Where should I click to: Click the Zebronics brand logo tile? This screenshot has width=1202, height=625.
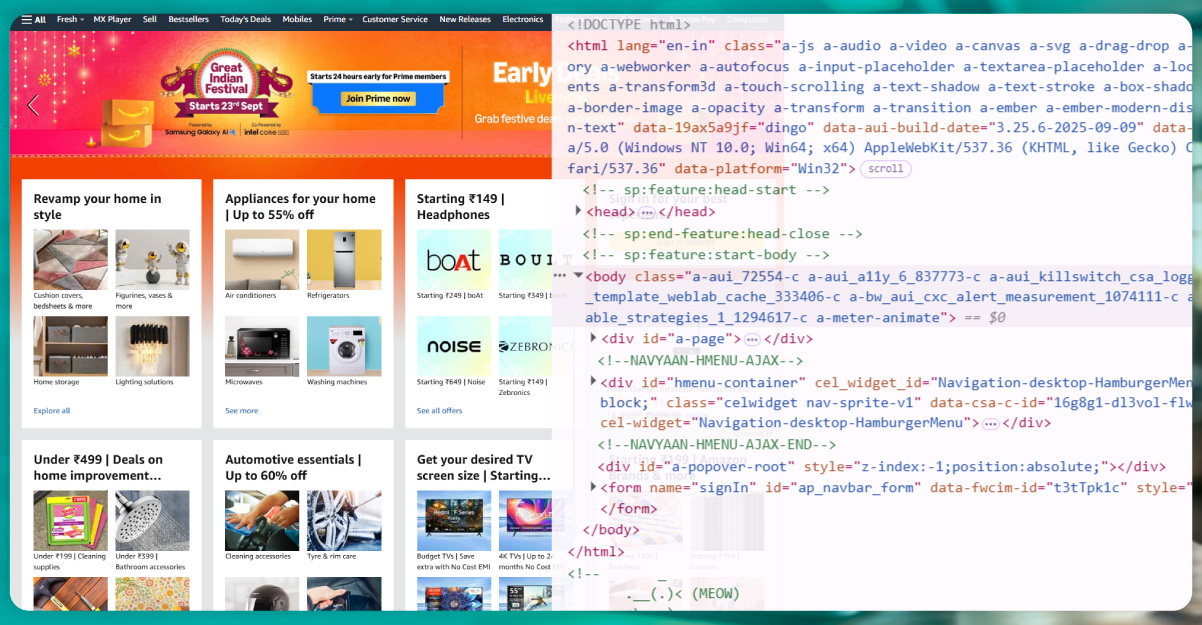click(525, 346)
